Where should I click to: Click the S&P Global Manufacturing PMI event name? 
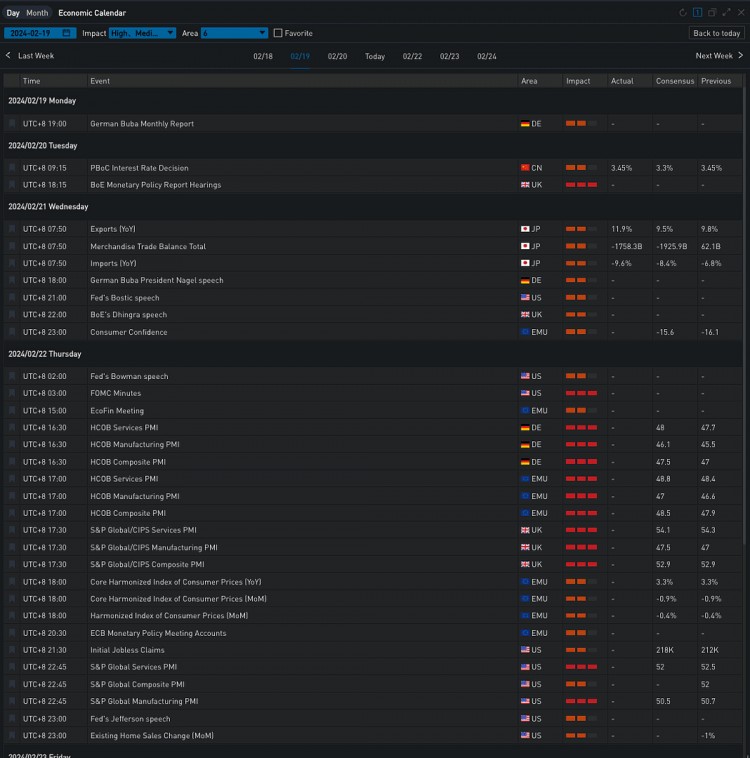[x=144, y=701]
